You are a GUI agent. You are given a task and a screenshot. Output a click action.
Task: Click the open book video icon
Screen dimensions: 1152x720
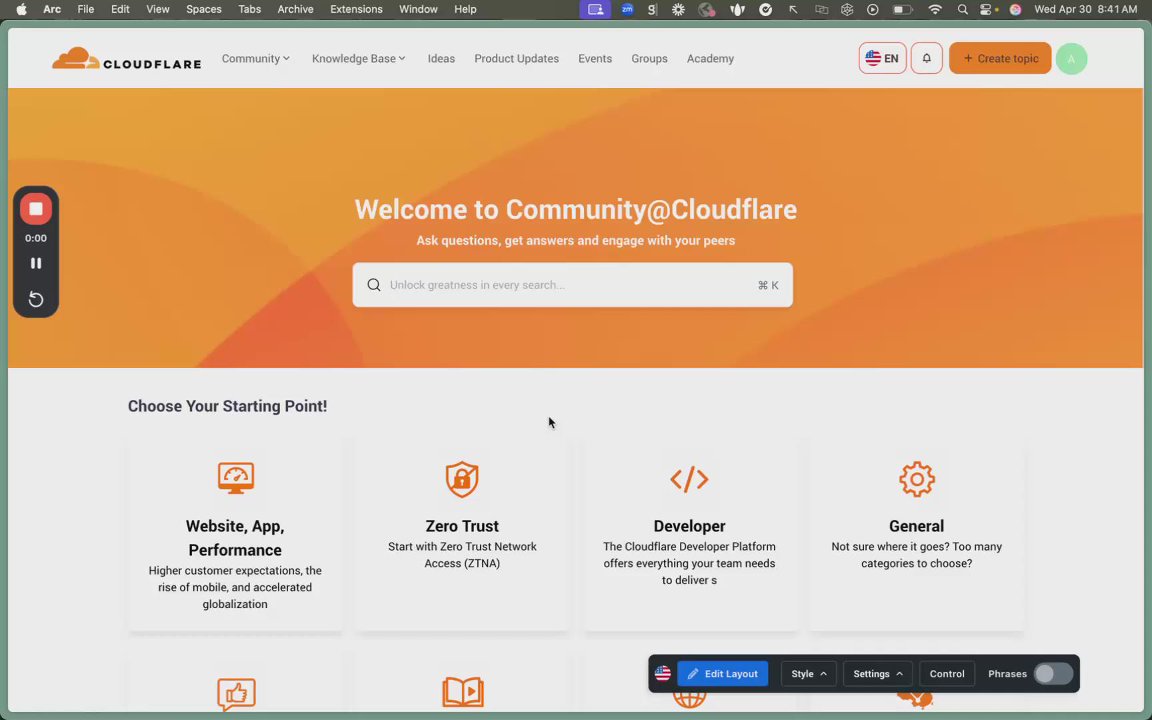point(463,692)
